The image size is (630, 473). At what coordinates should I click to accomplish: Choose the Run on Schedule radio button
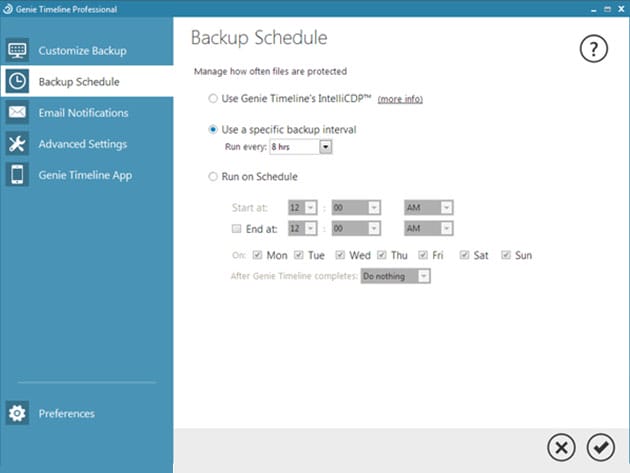click(x=212, y=177)
